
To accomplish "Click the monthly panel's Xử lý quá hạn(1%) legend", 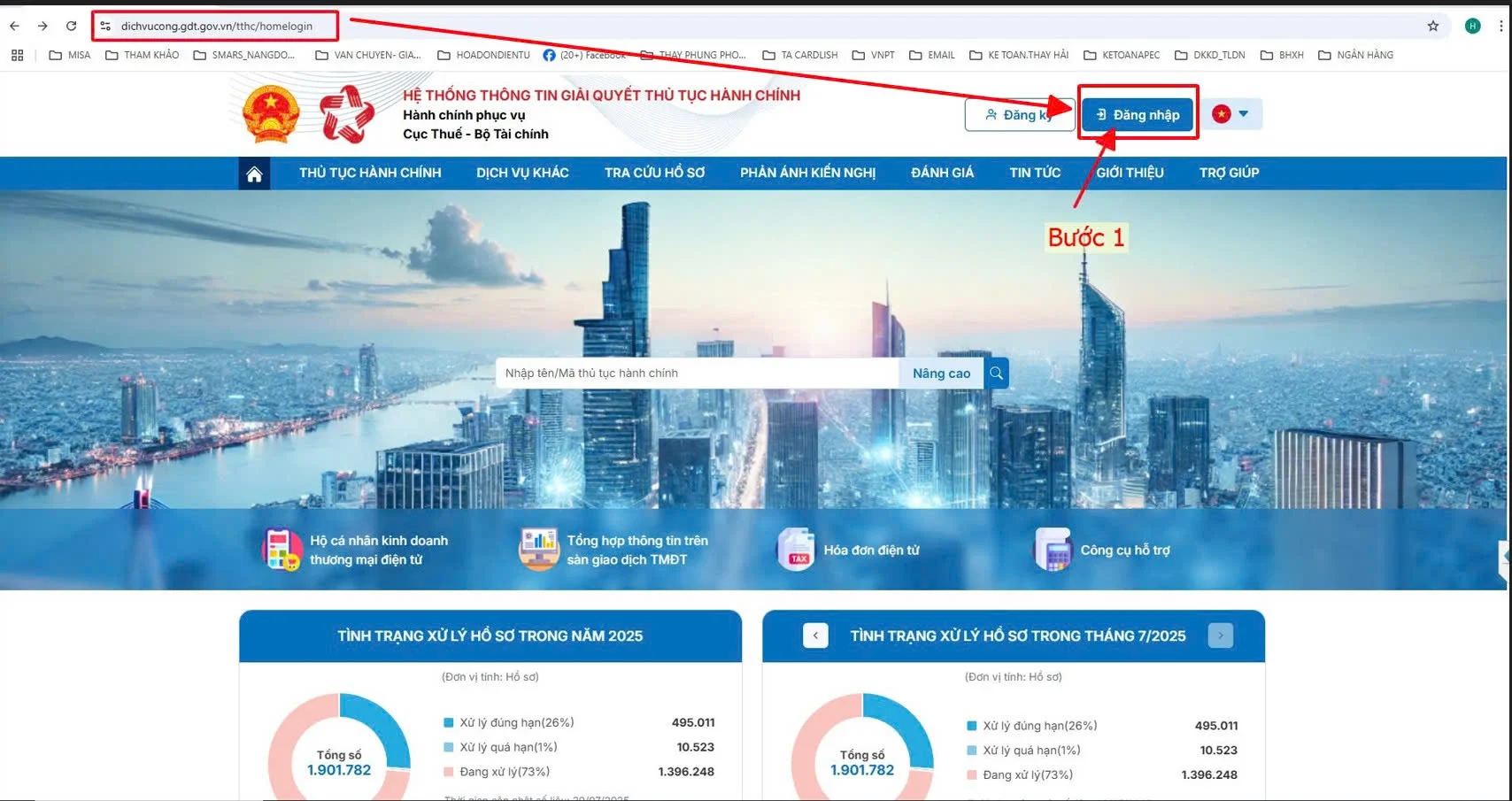I will pos(1023,751).
